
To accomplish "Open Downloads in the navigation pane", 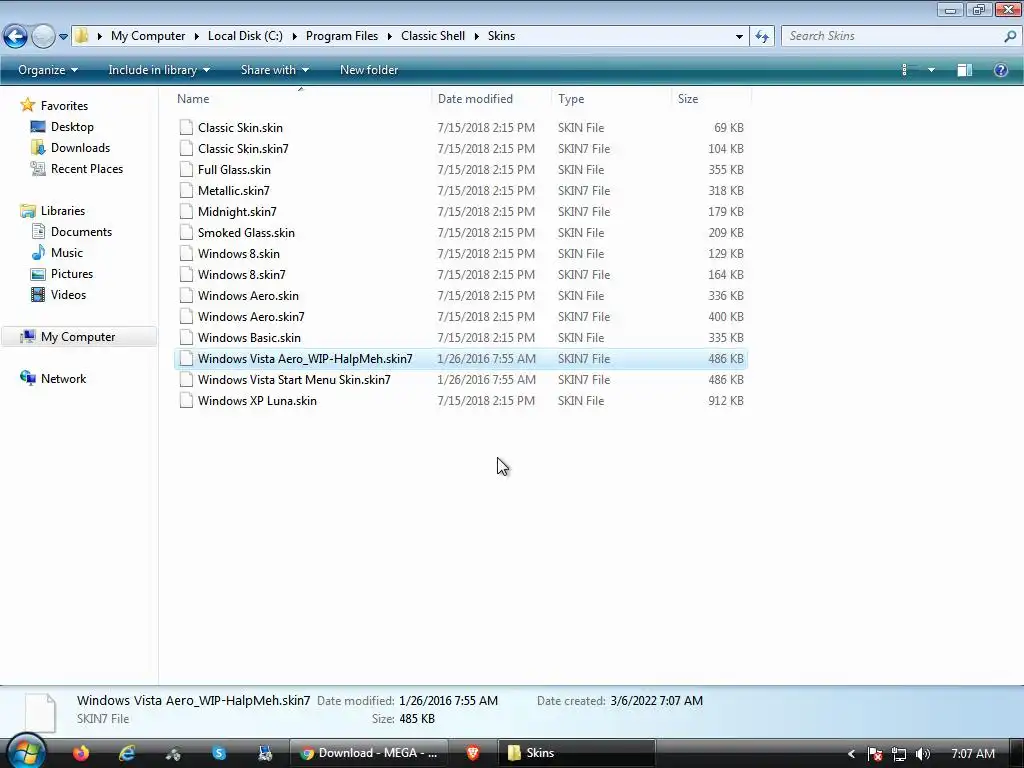I will click(71, 148).
